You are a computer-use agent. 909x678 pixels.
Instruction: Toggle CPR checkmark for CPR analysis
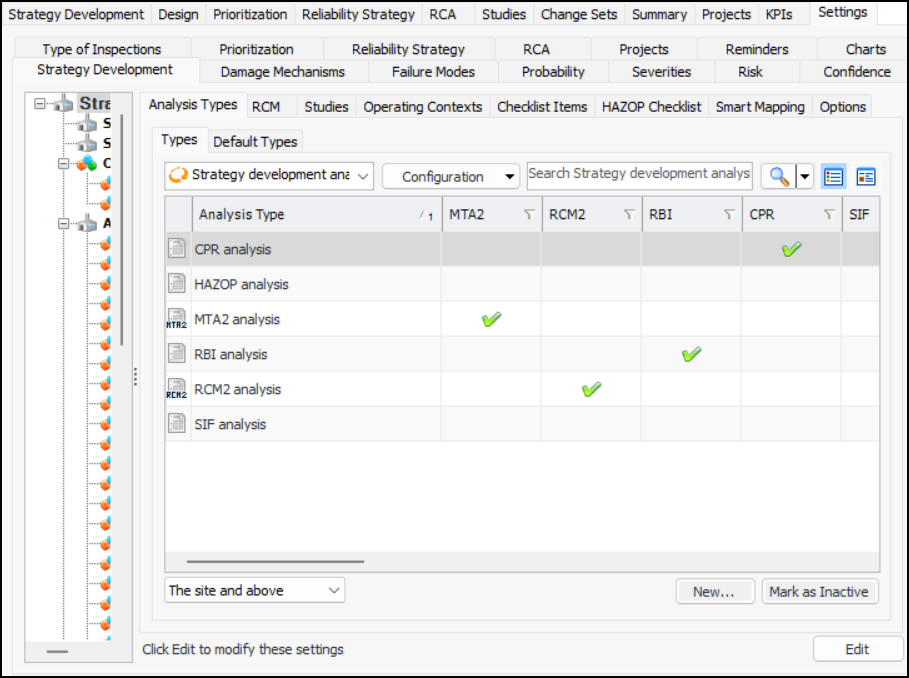point(791,250)
